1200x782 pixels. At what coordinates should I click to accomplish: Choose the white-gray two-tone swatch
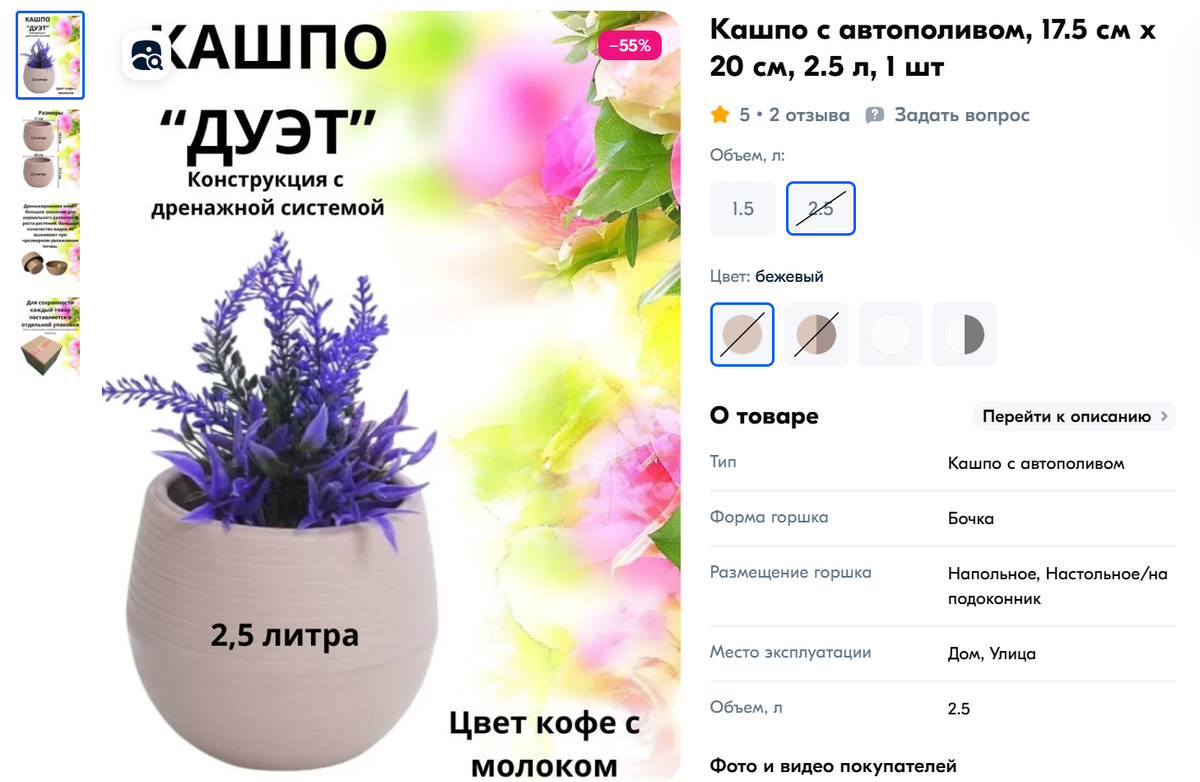964,334
